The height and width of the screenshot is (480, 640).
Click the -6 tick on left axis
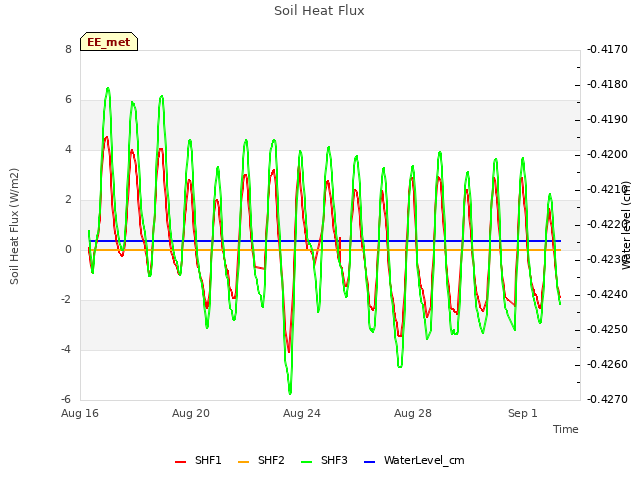(67, 400)
